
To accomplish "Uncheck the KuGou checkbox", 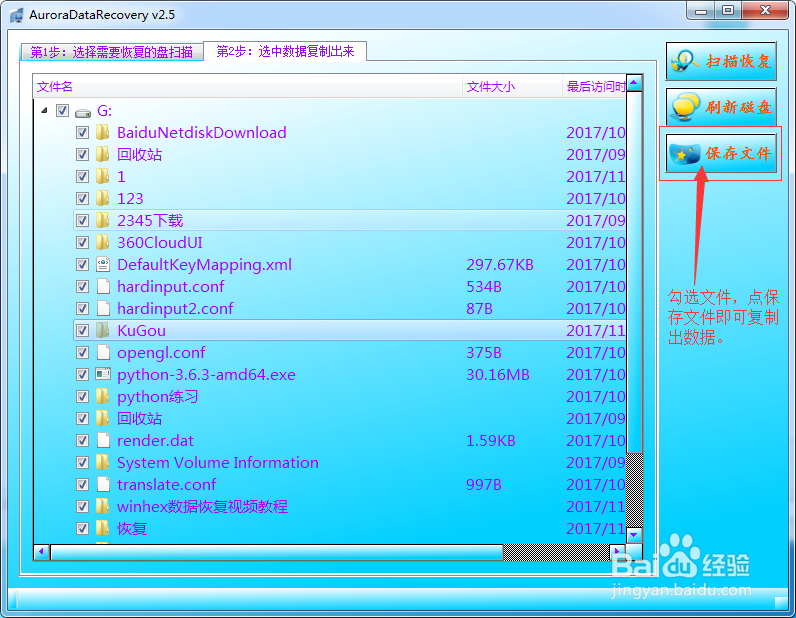I will click(82, 331).
